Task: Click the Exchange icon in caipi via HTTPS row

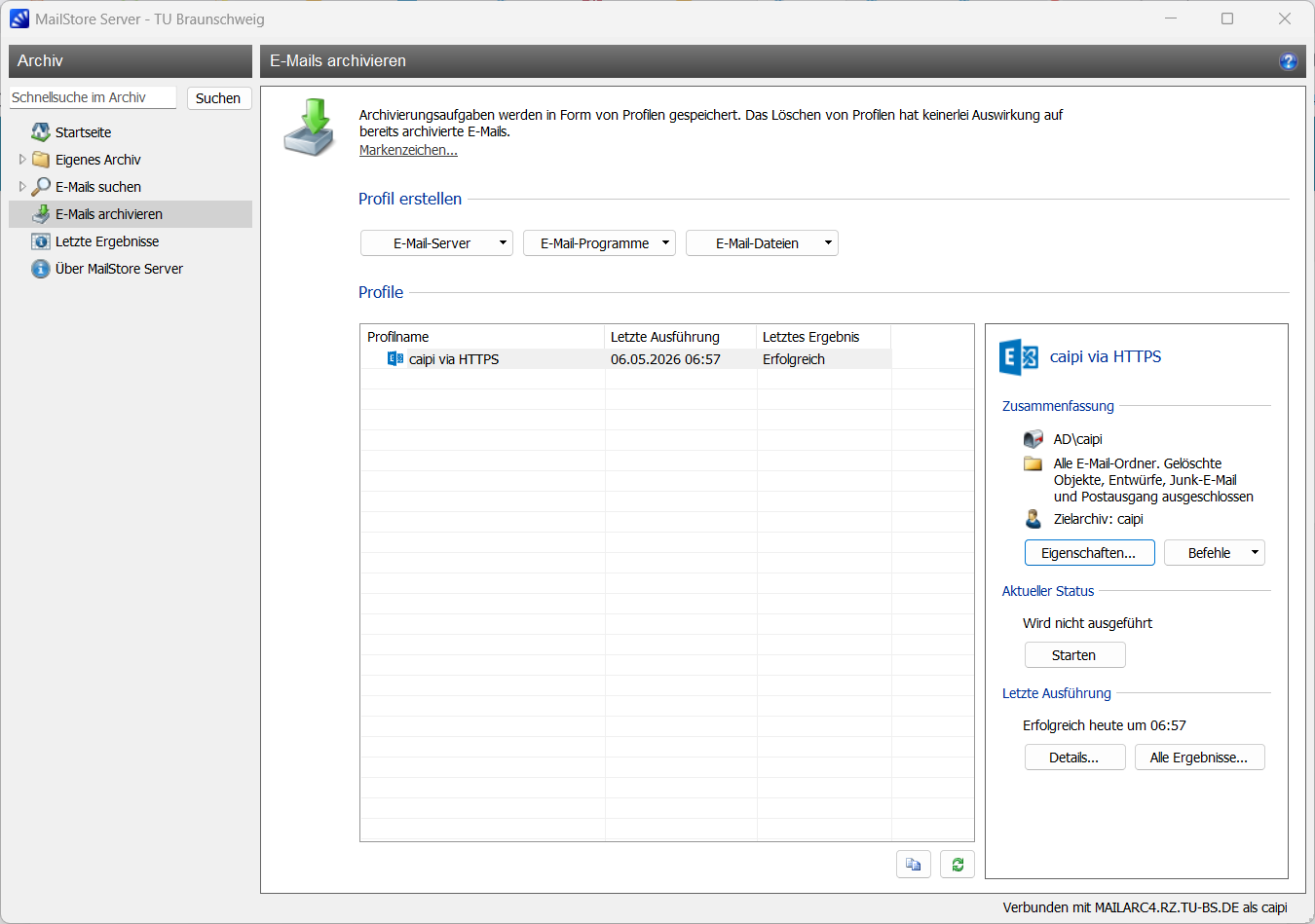Action: (x=395, y=358)
